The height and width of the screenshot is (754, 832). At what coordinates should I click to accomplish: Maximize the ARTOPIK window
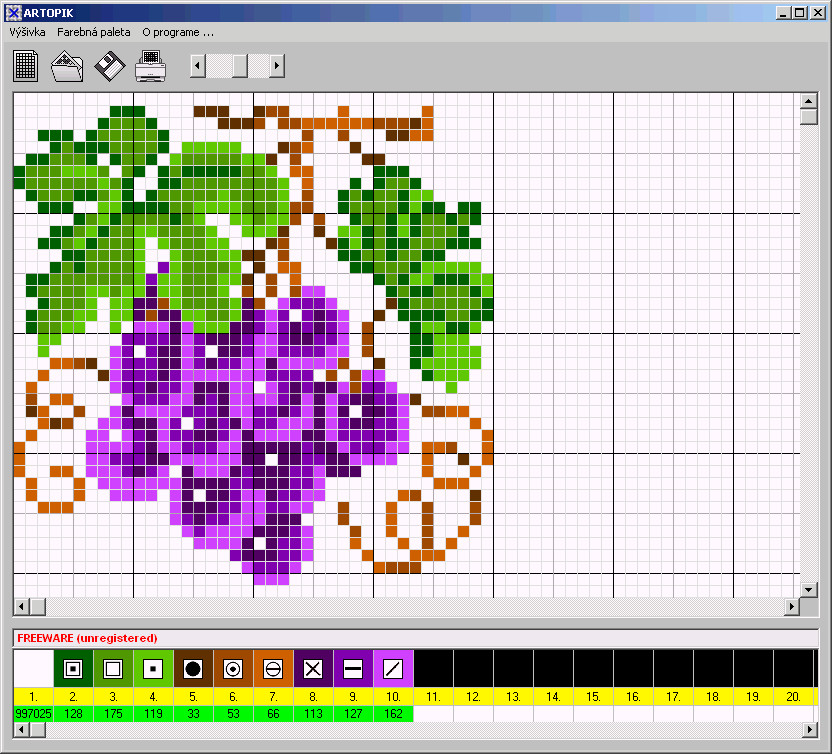799,13
